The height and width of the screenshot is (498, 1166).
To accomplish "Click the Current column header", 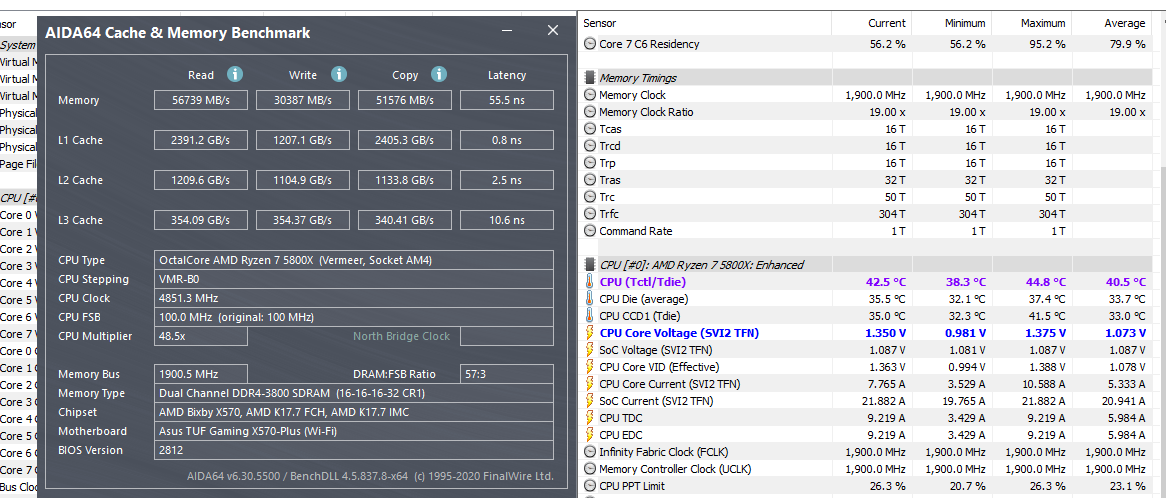I will coord(887,23).
